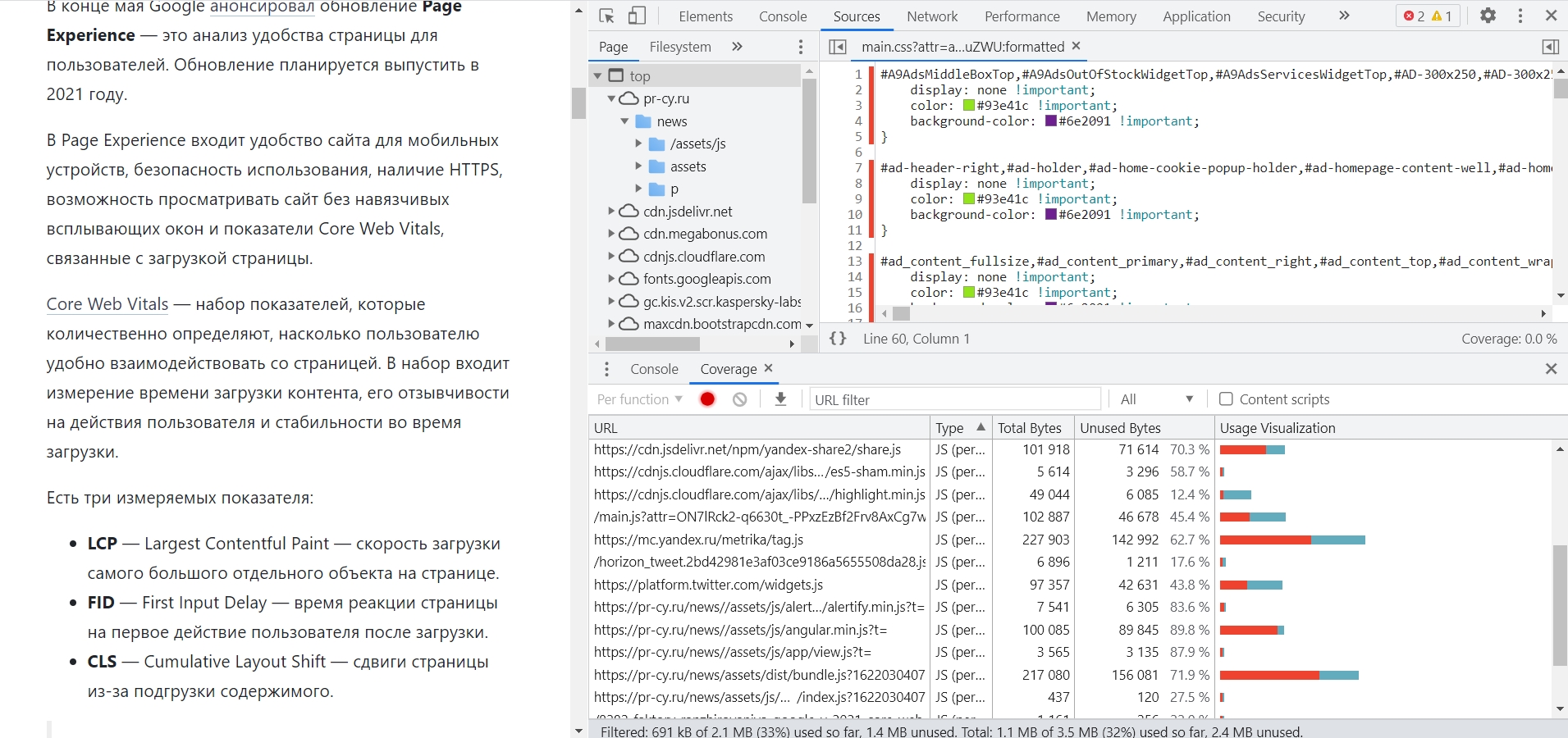Open the Core Web Vitals link

107,304
